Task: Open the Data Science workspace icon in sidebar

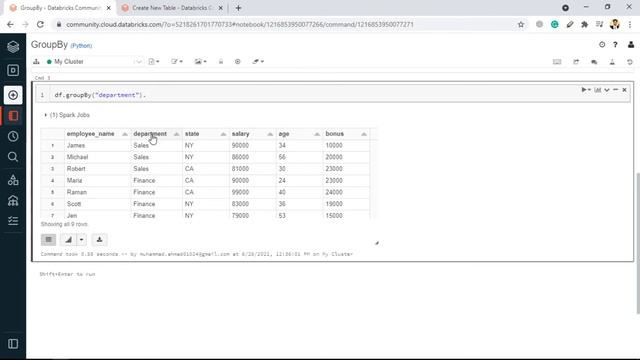Action: tap(13, 70)
